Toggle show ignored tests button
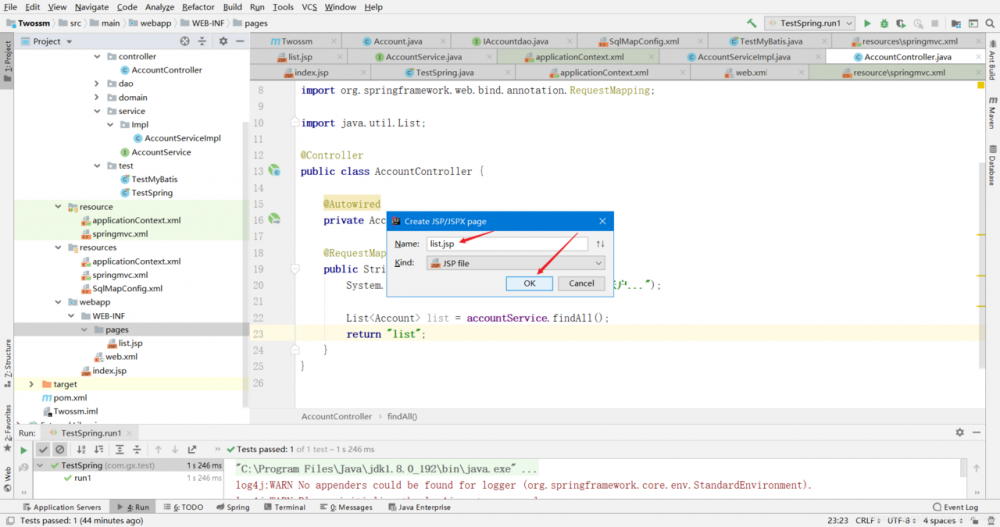1000x527 pixels. [60, 450]
